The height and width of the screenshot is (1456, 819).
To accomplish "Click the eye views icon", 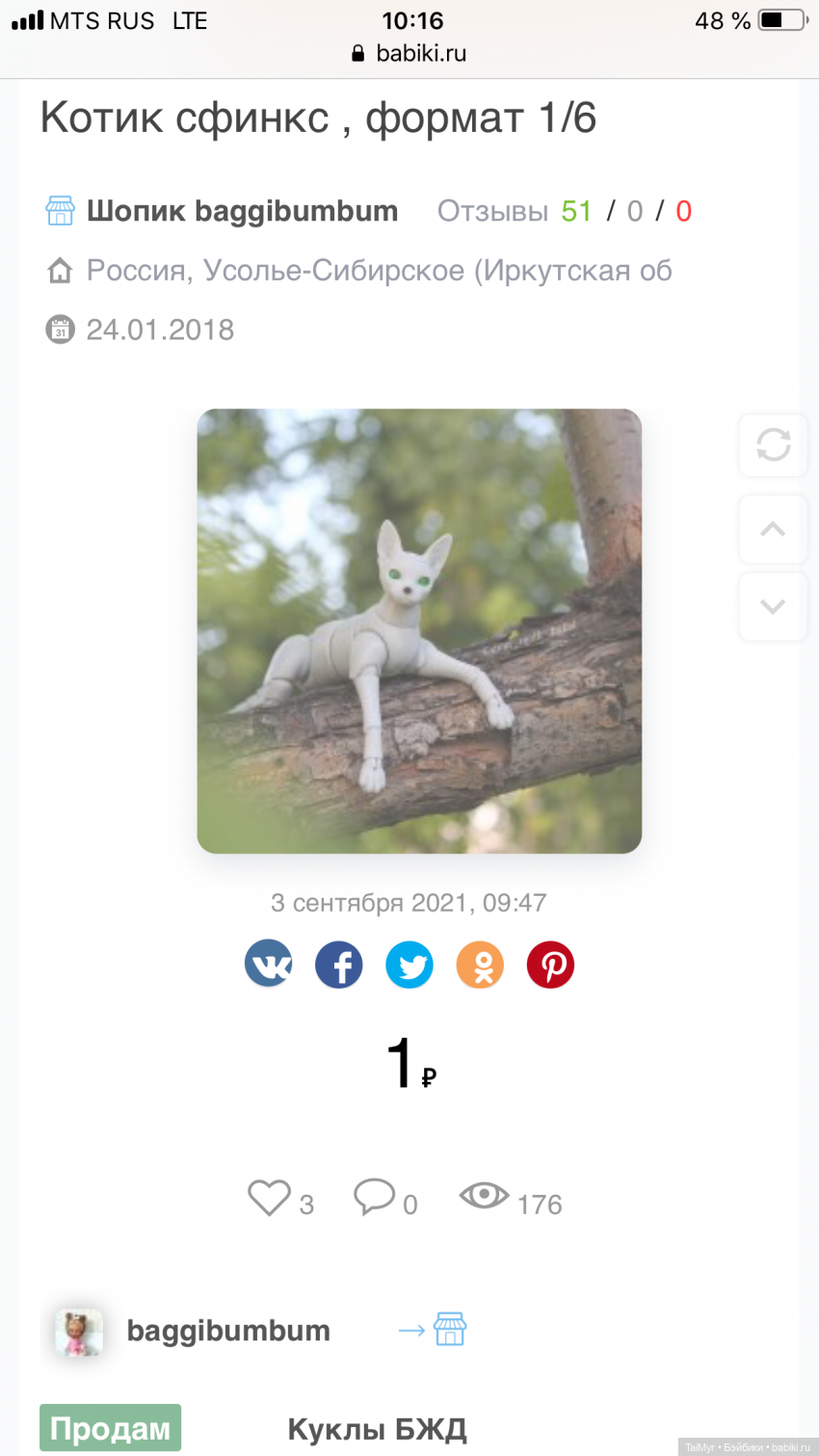I will coord(484,1196).
